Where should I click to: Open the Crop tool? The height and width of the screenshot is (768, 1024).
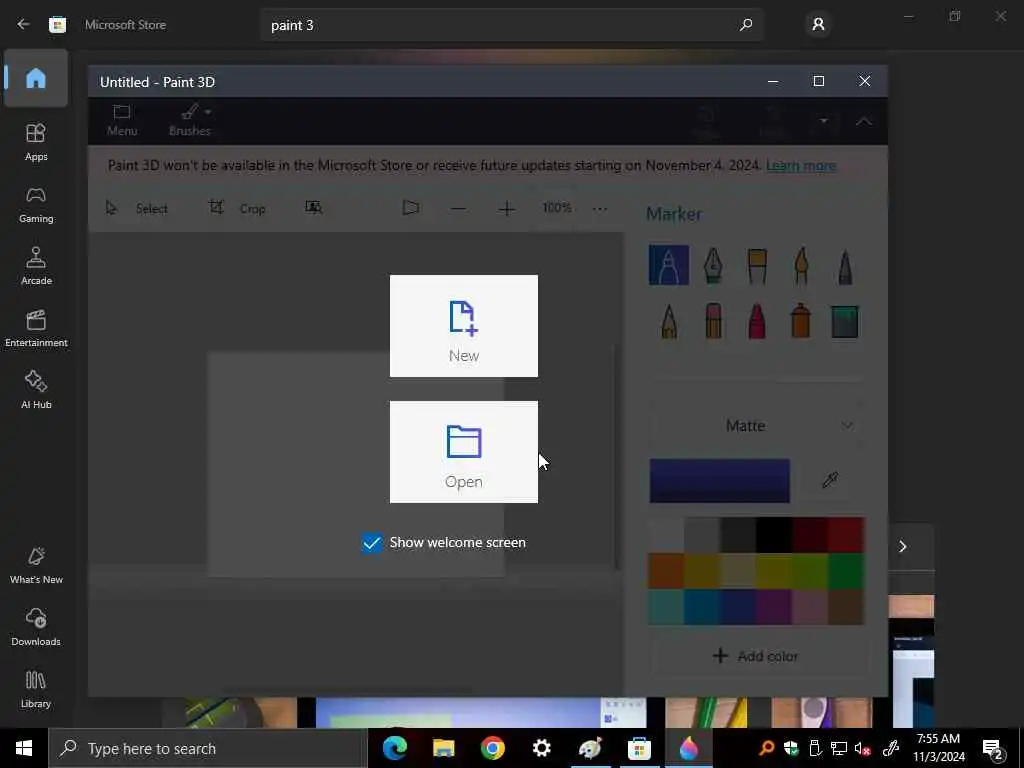tap(236, 208)
